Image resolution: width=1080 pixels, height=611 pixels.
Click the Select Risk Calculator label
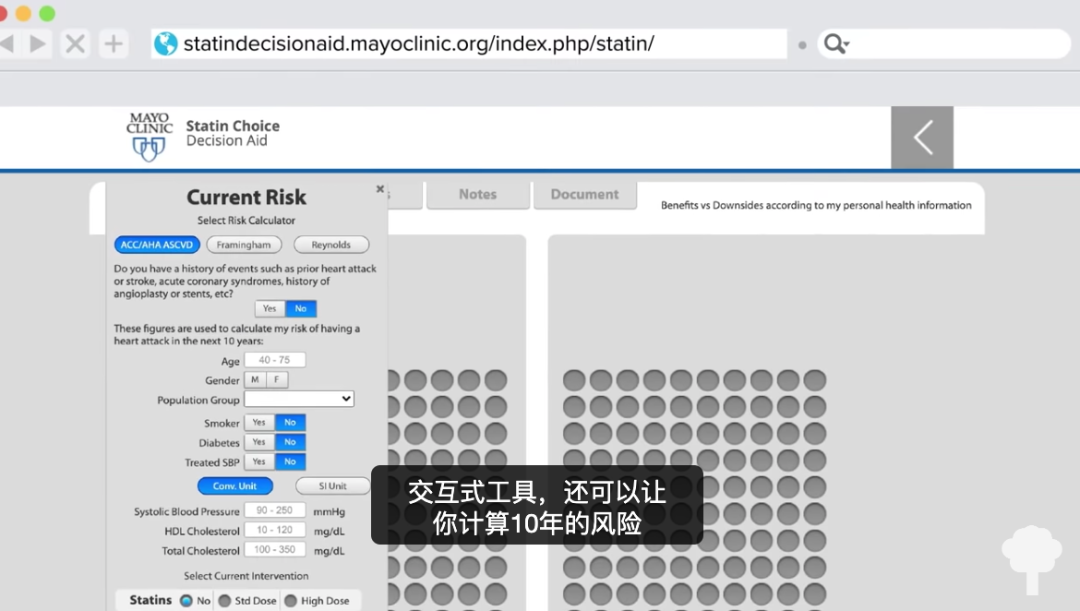246,220
